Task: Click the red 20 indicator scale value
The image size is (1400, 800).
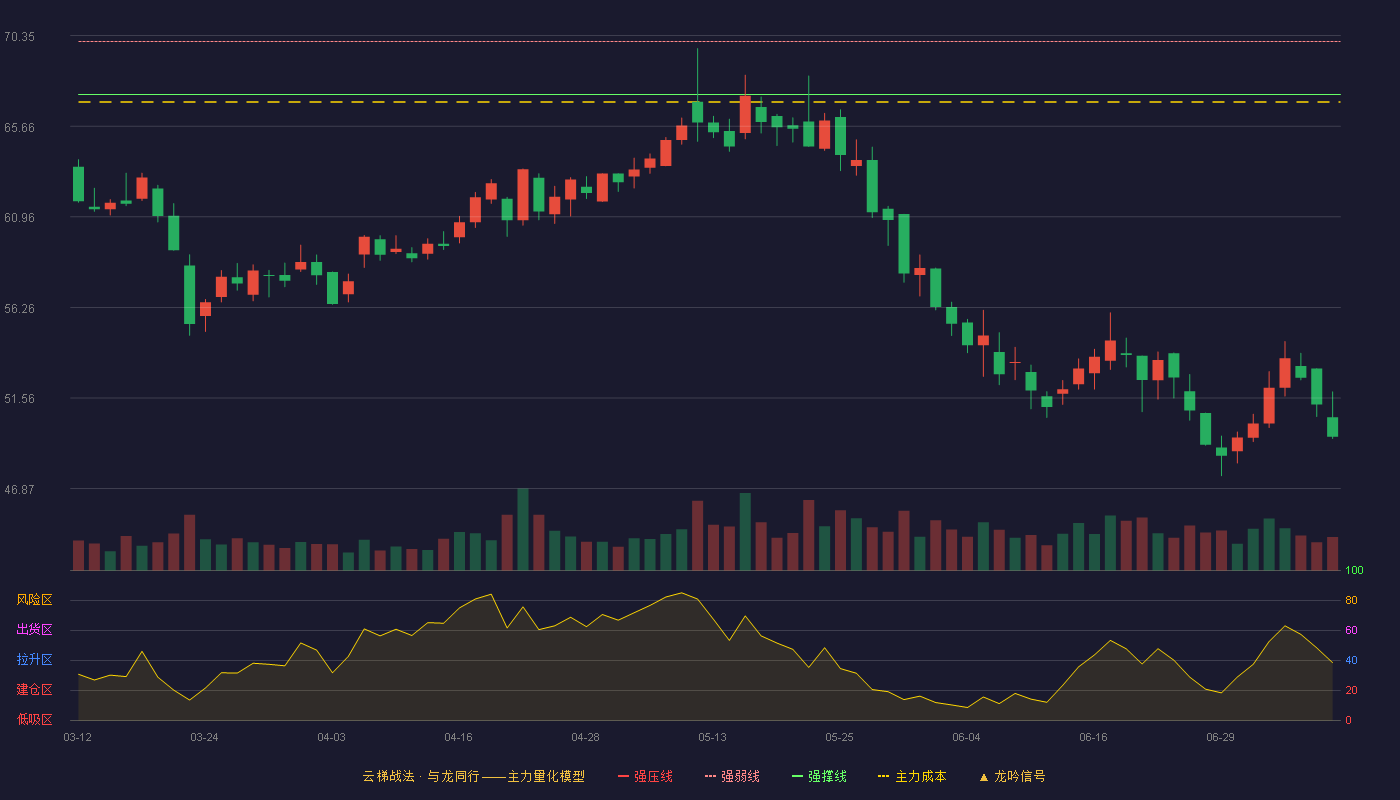Action: 1351,691
